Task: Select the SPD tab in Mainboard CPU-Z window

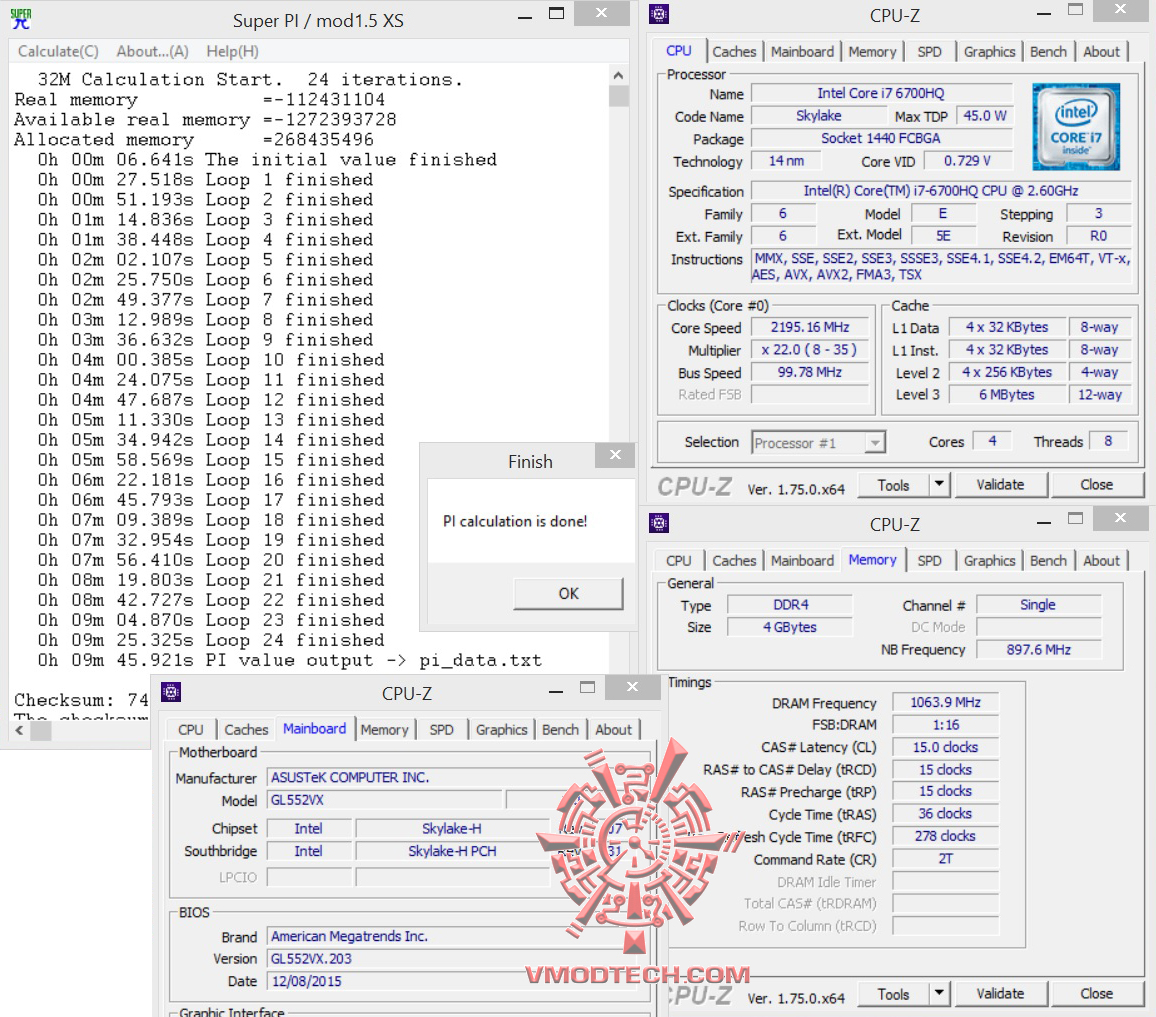Action: pyautogui.click(x=441, y=729)
